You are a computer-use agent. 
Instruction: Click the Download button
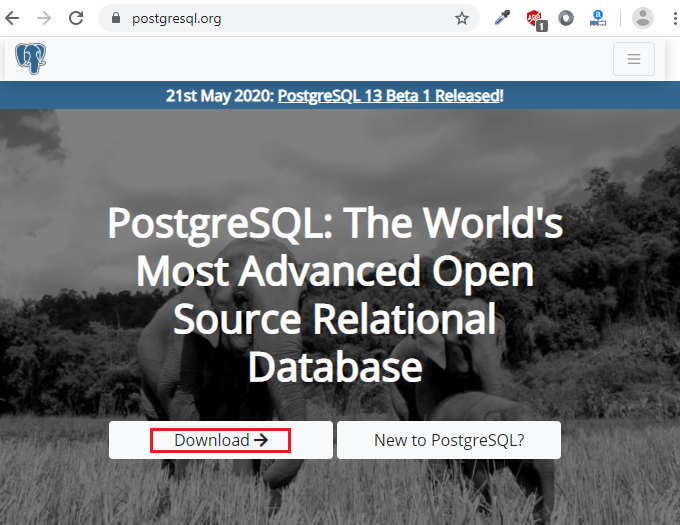pos(220,440)
